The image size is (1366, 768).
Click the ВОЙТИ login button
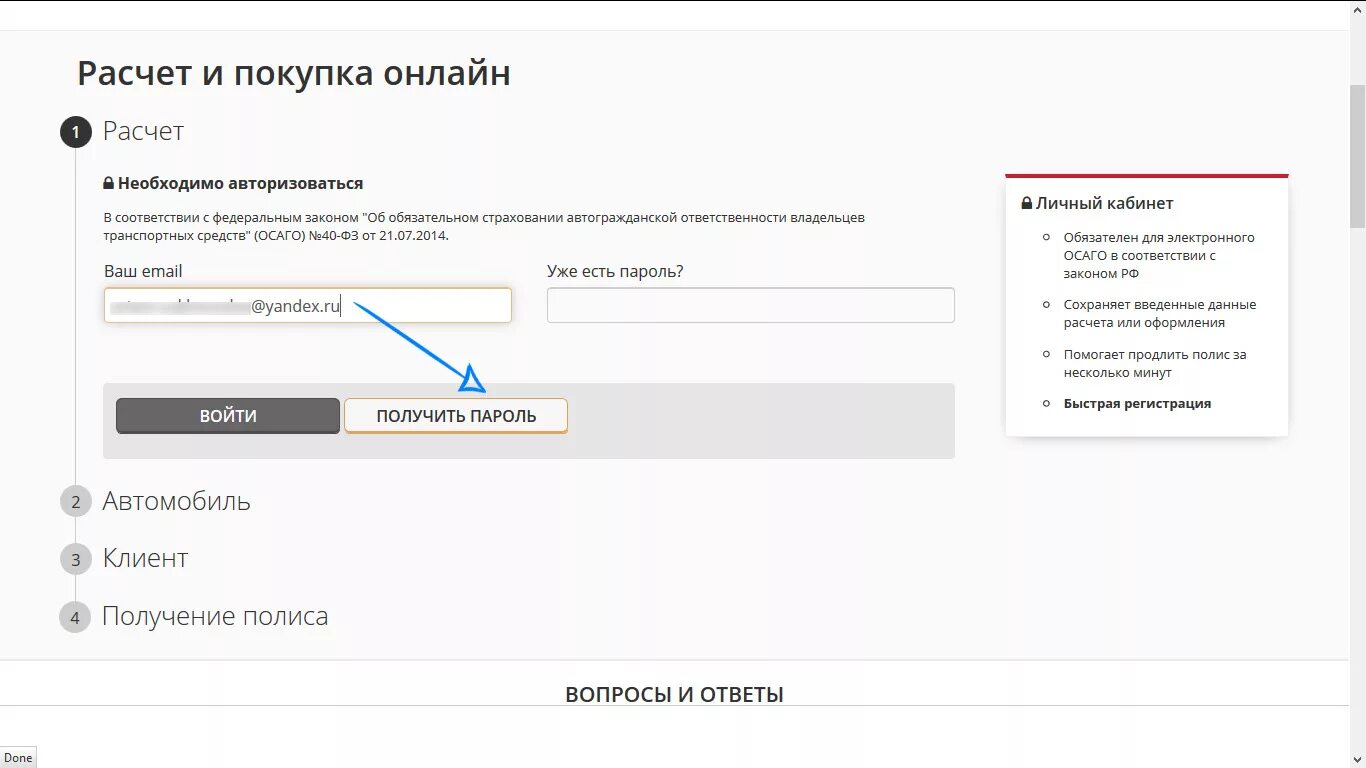coord(228,416)
